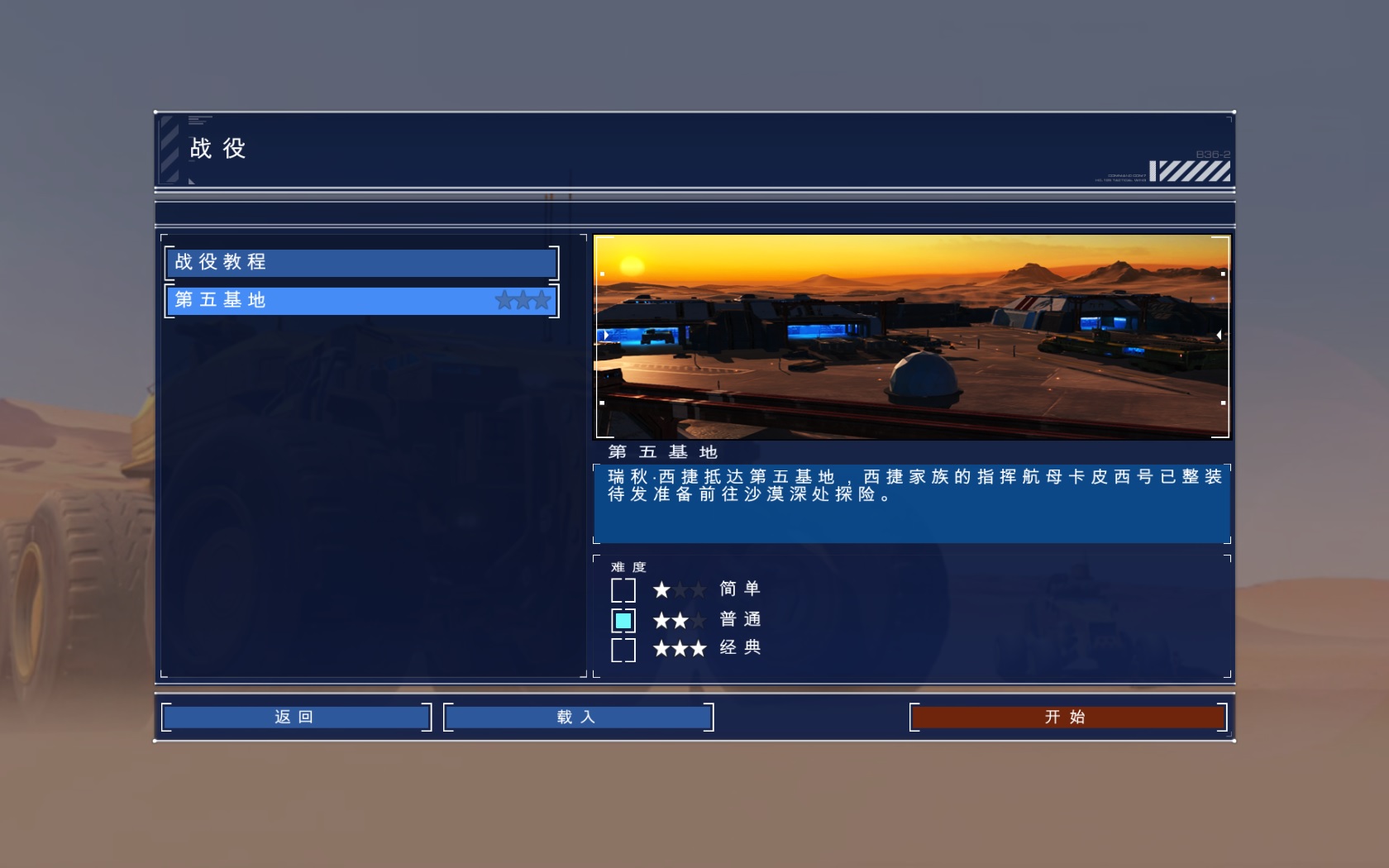Click the three-star icon beside 经典

click(x=680, y=649)
